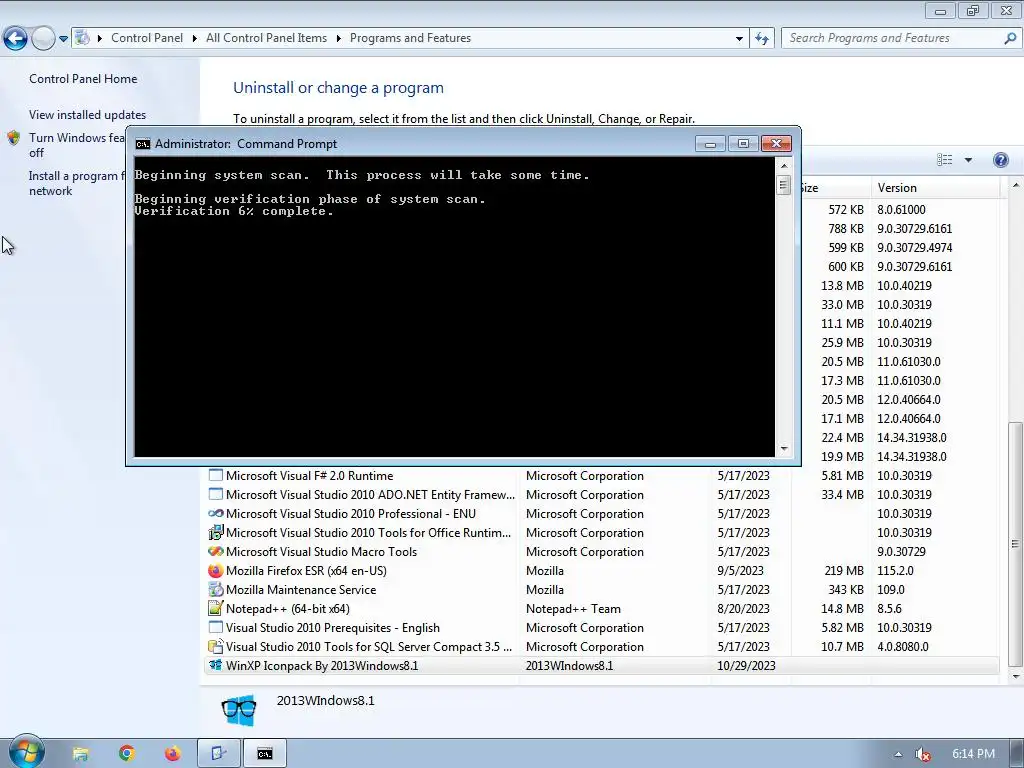Click Visual Studio 2010 Tools for SQL Server Compact icon

(216, 647)
